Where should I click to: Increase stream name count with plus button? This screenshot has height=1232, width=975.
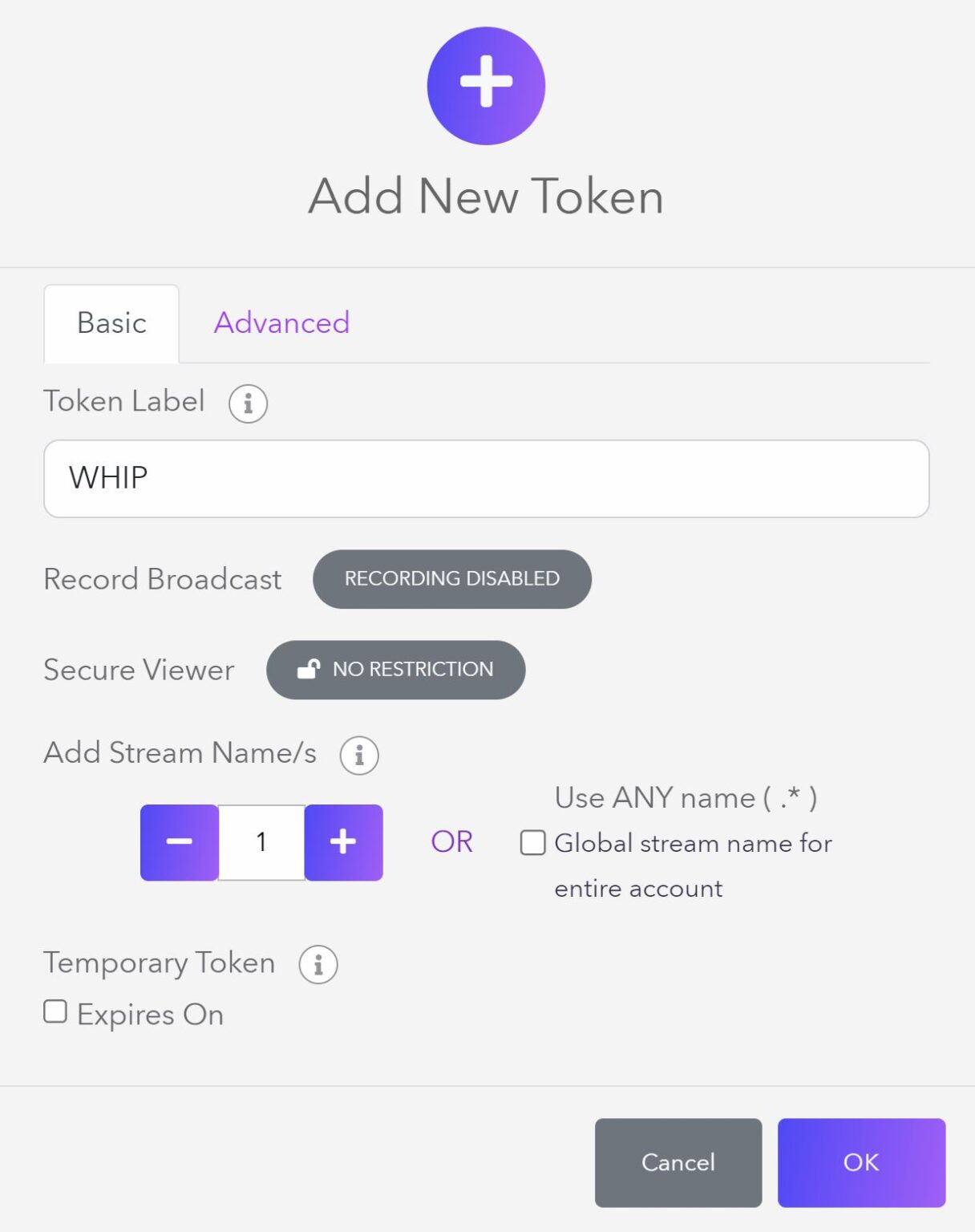coord(343,842)
